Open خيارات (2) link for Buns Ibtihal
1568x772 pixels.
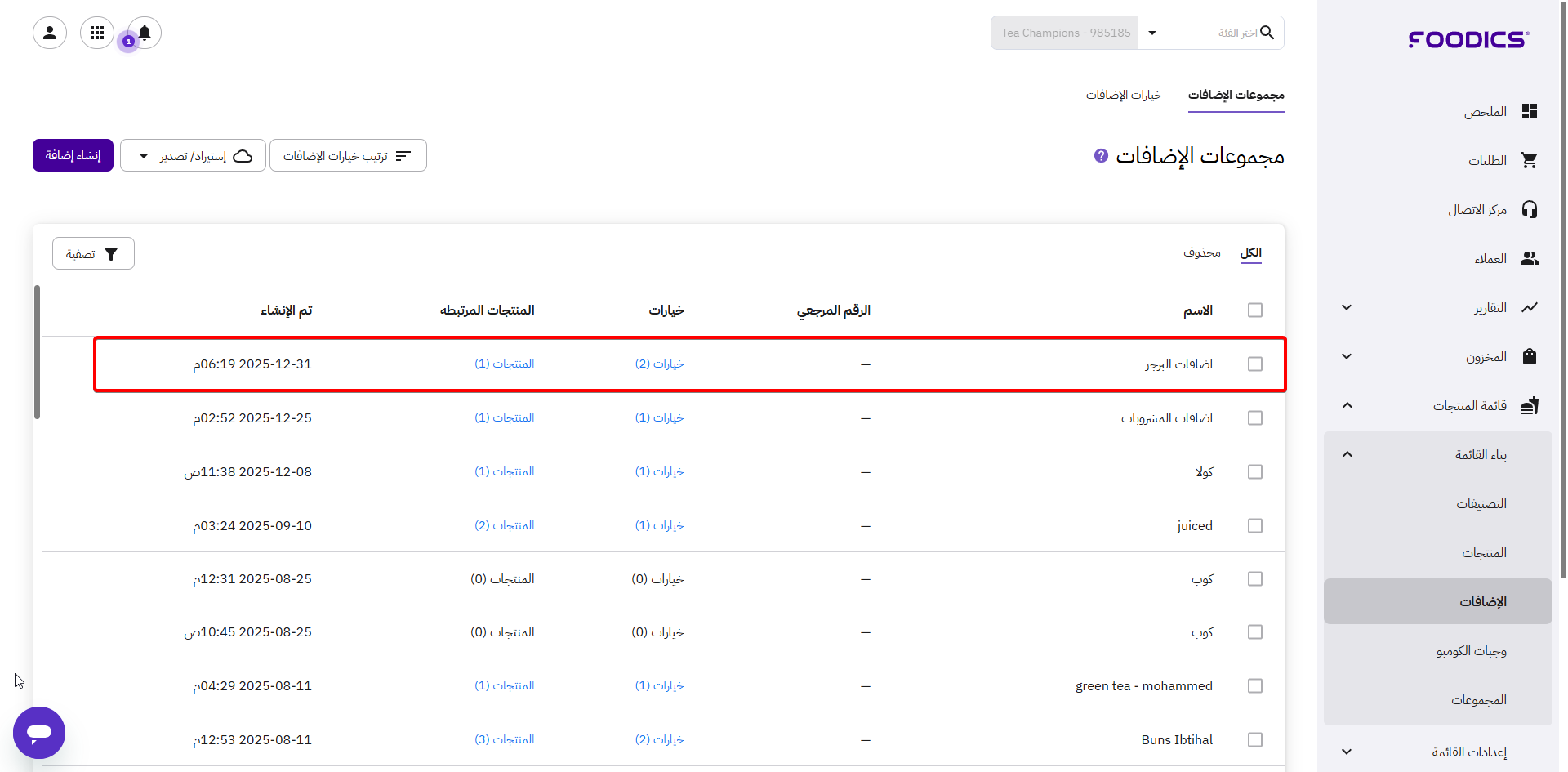pos(659,740)
